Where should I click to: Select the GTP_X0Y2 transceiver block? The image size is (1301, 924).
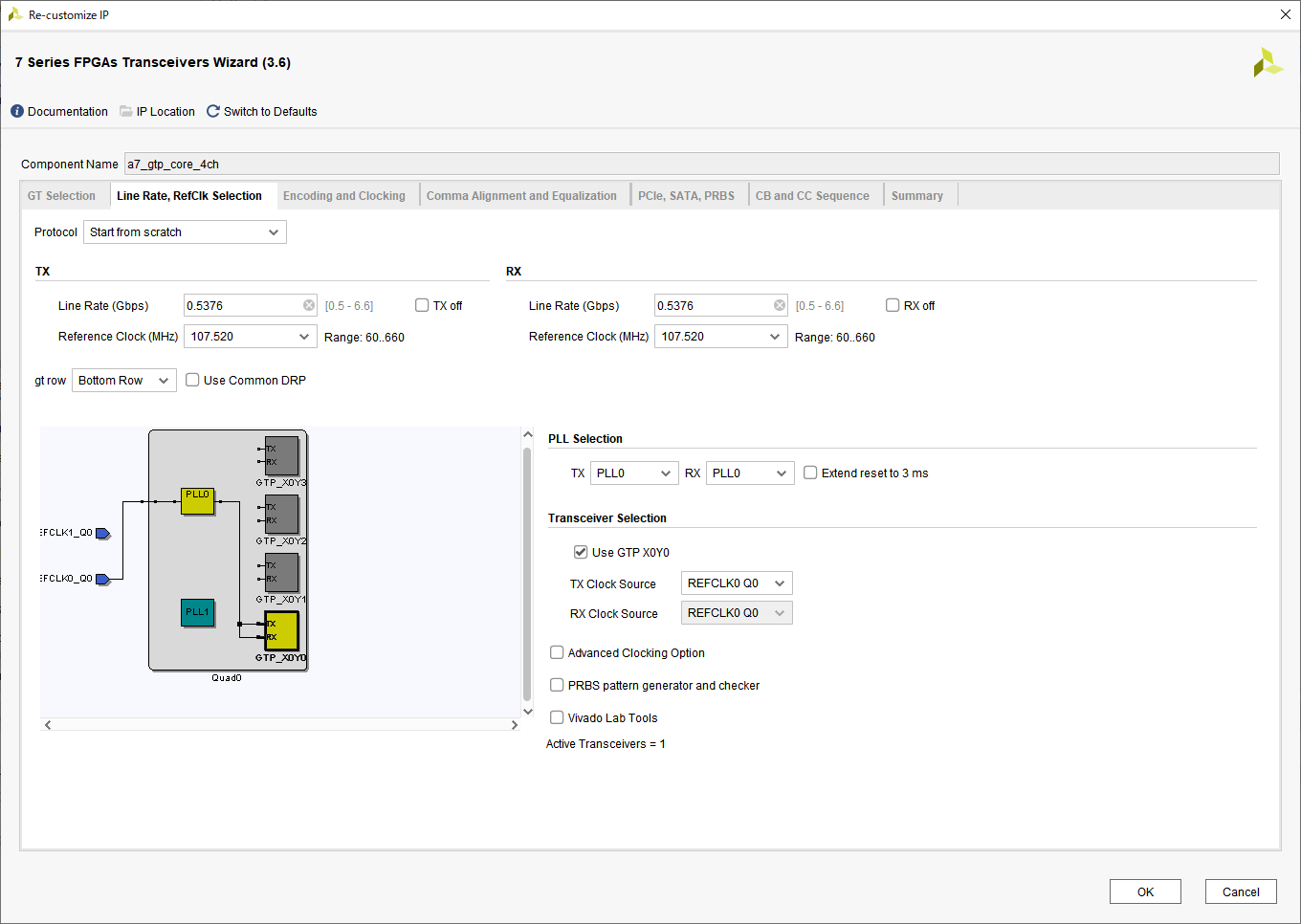coord(282,514)
